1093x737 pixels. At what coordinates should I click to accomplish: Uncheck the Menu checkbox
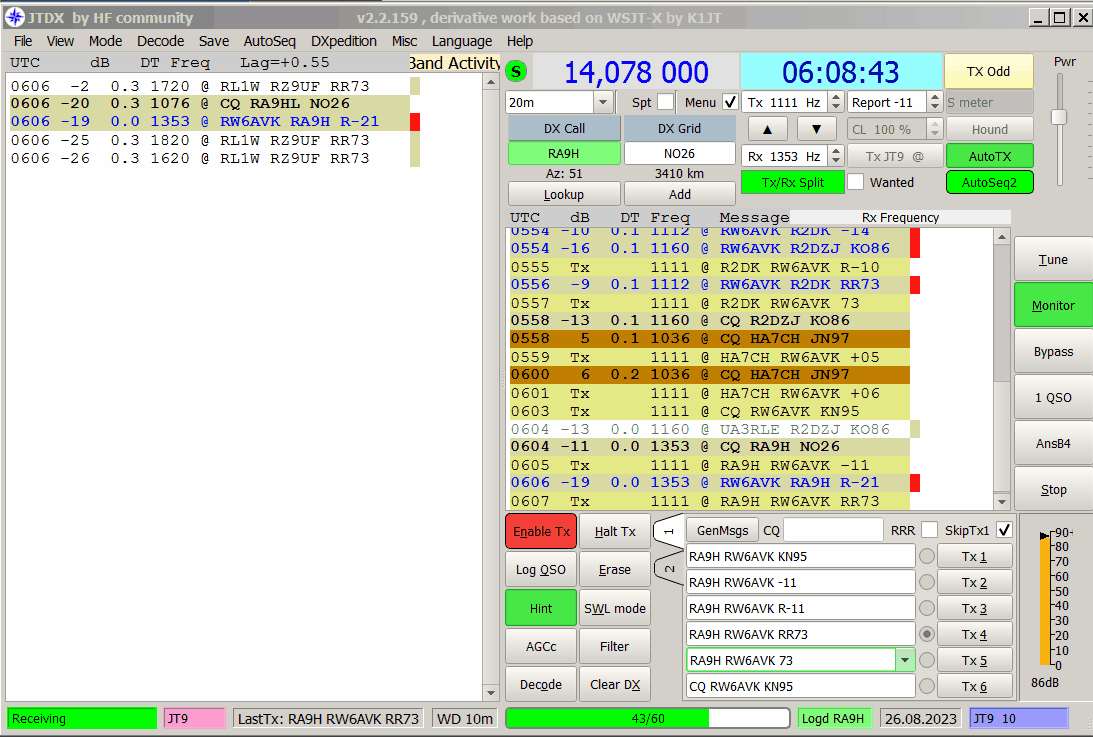[730, 102]
